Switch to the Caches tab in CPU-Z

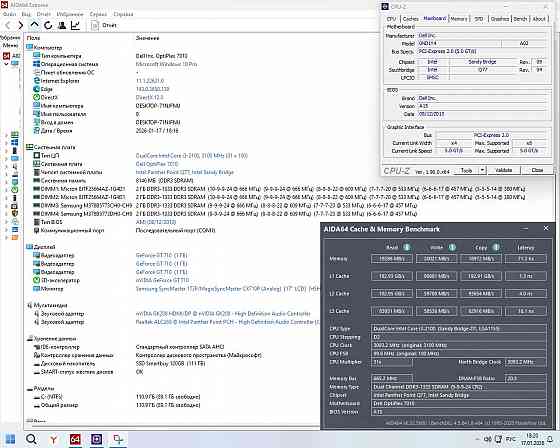coord(410,19)
